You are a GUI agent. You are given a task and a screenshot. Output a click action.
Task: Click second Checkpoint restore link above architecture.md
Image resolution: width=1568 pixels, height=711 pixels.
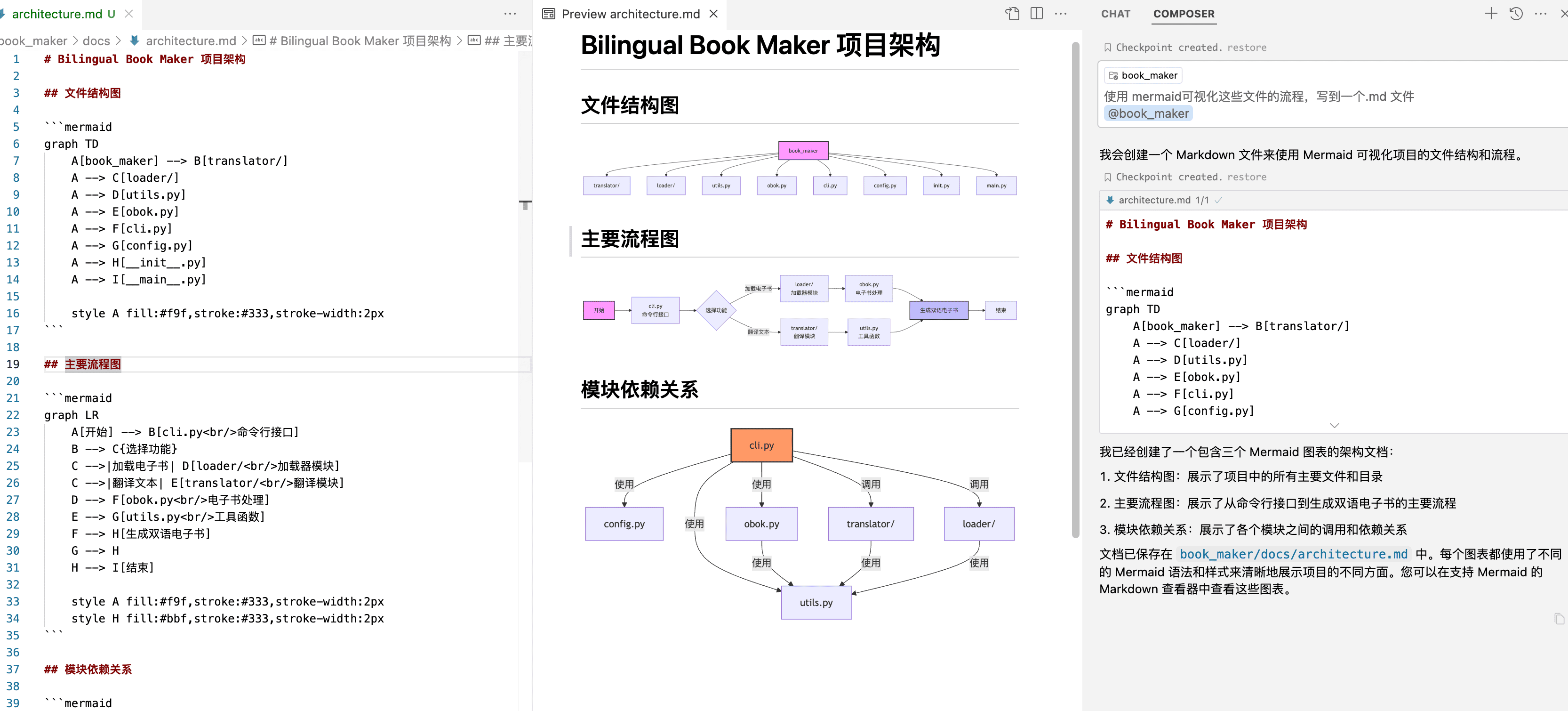coord(1246,177)
